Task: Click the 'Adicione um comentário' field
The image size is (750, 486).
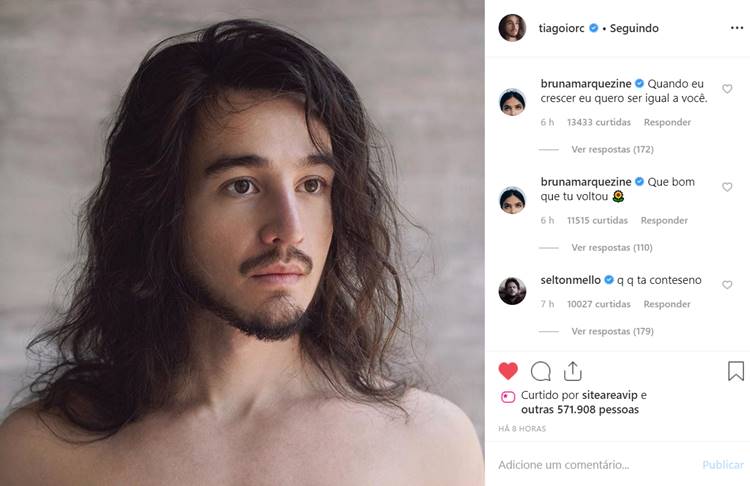Action: (x=563, y=464)
